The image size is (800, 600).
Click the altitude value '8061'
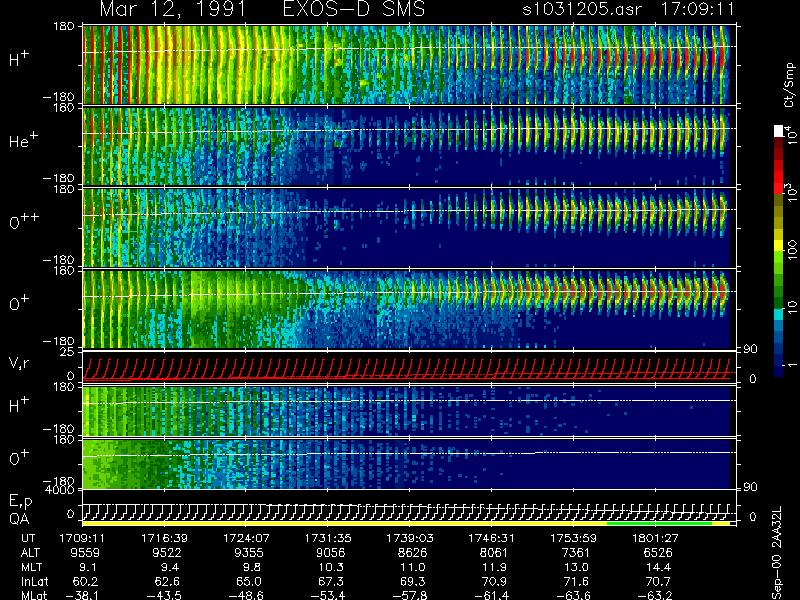point(494,553)
